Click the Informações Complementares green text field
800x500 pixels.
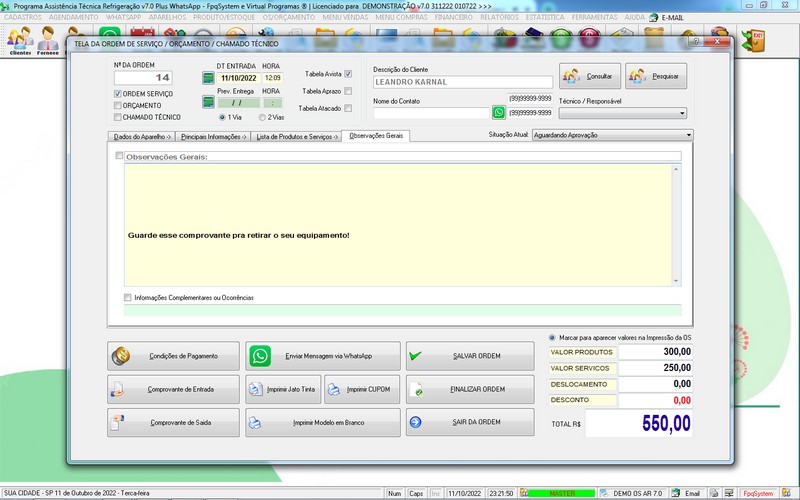pyautogui.click(x=403, y=310)
